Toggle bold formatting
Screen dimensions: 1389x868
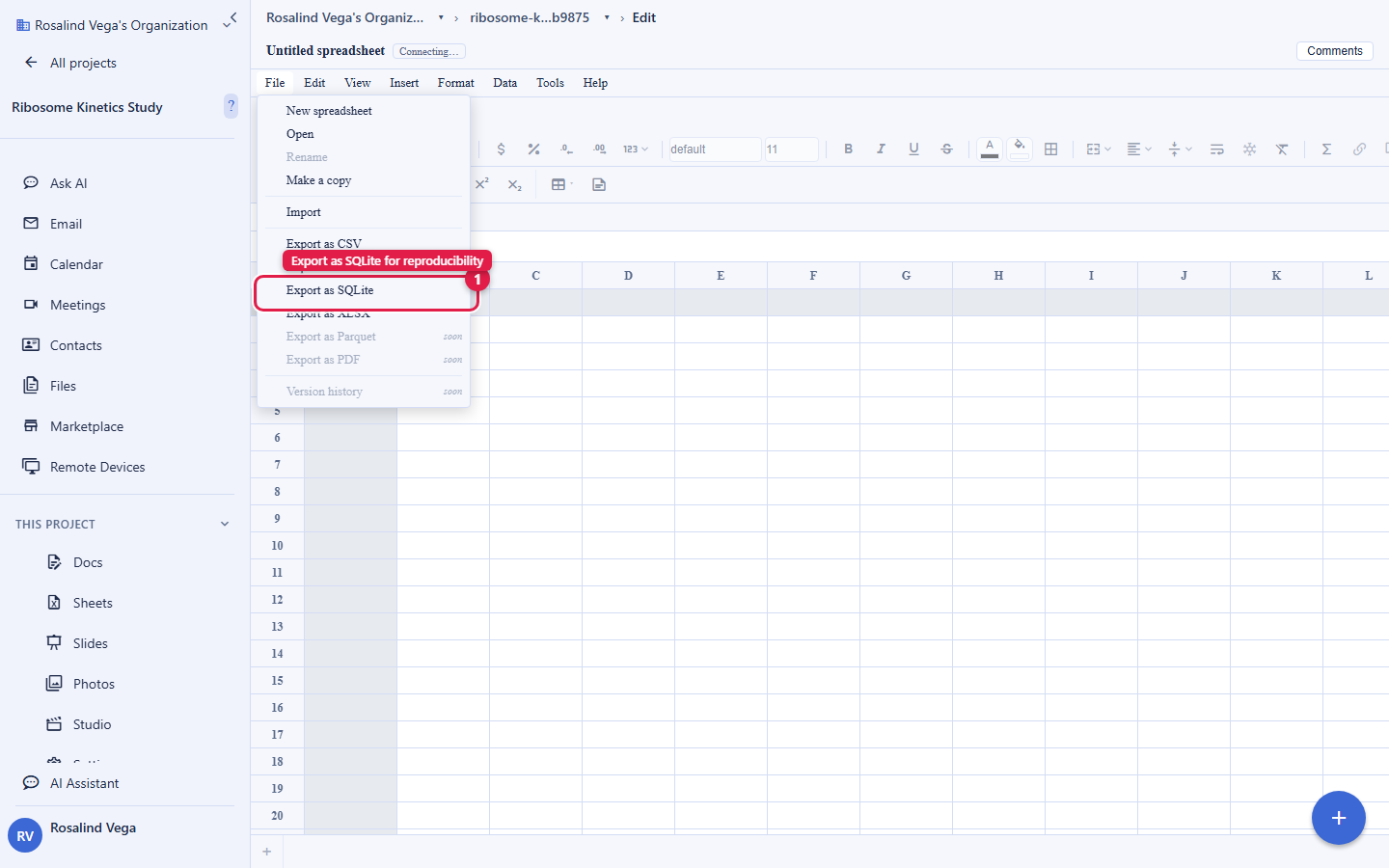pos(849,149)
